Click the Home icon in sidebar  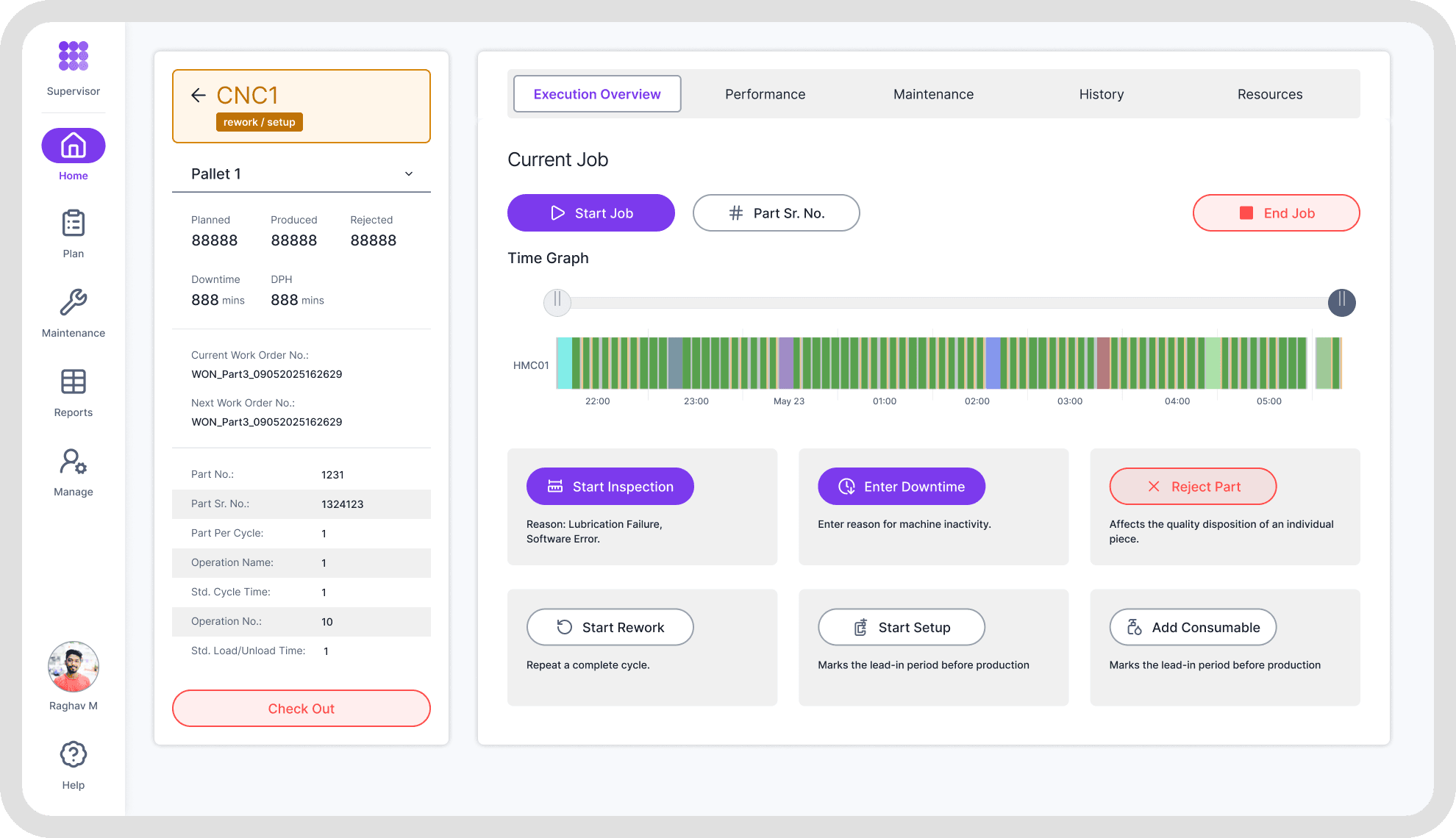(x=74, y=146)
